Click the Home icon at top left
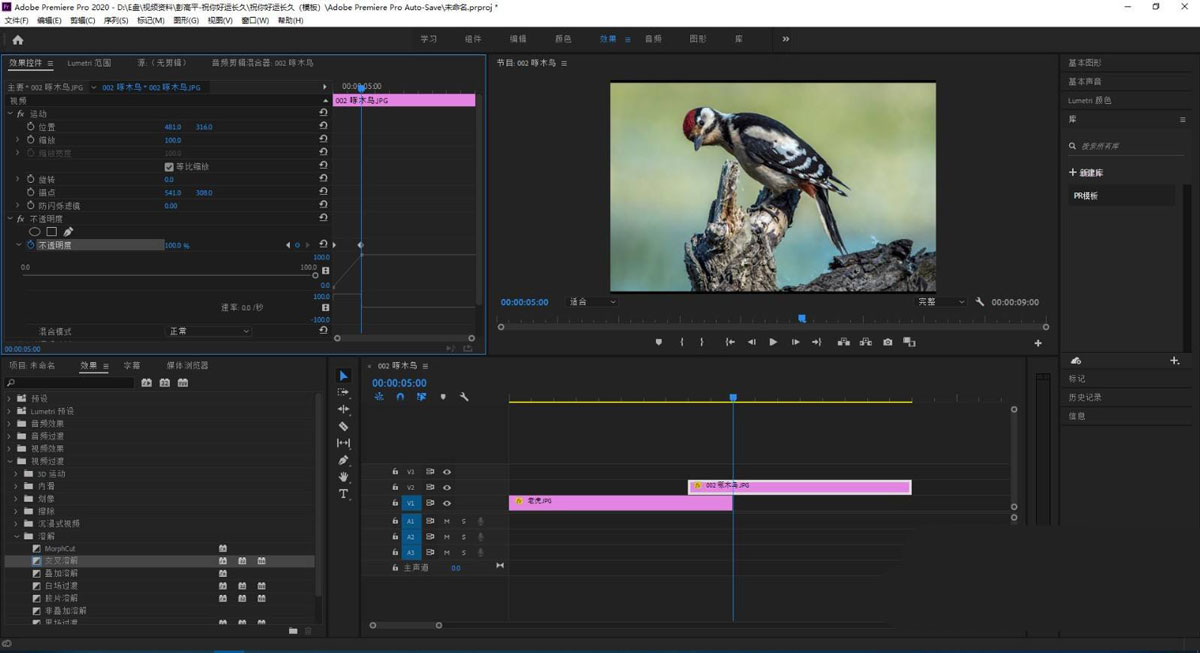Image resolution: width=1200 pixels, height=653 pixels. tap(17, 40)
